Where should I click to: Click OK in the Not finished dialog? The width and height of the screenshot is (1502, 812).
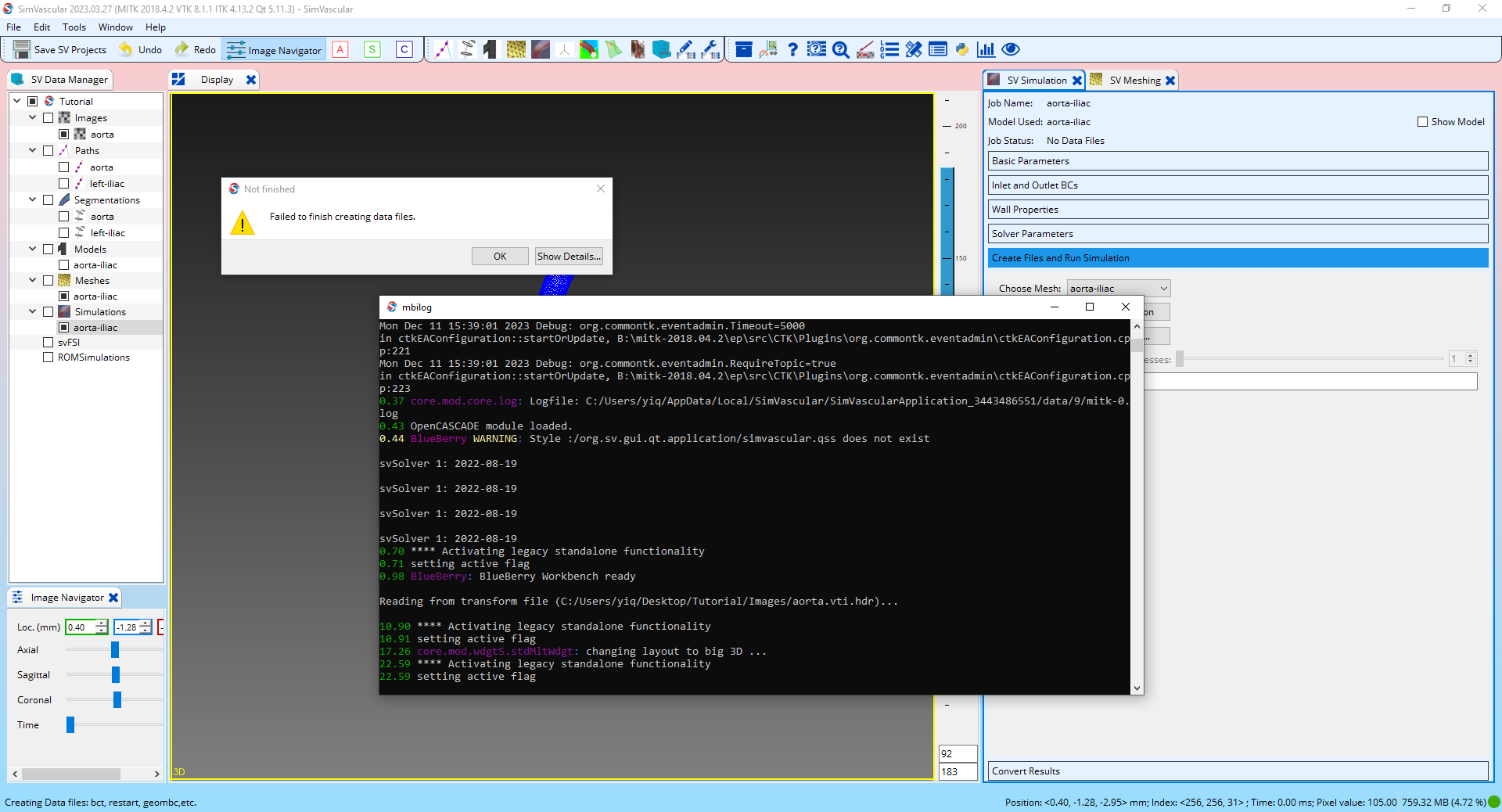pos(500,257)
